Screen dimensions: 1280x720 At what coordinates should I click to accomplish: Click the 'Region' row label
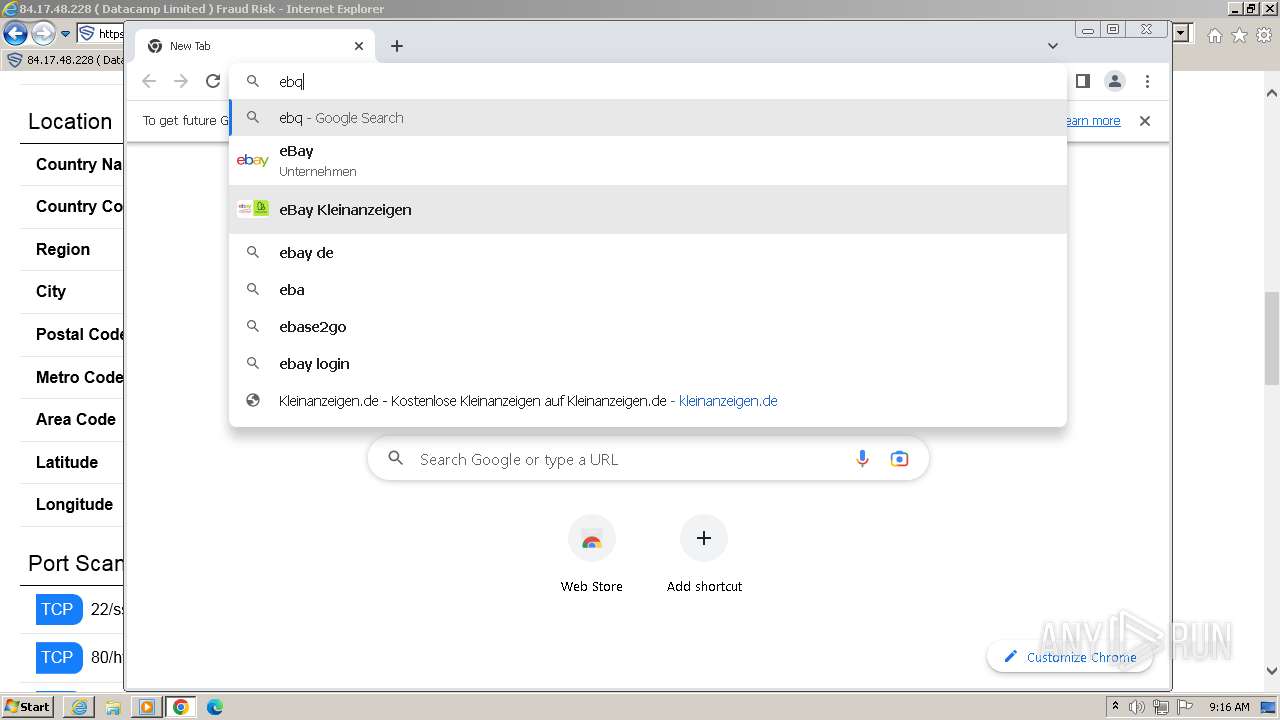click(x=63, y=249)
